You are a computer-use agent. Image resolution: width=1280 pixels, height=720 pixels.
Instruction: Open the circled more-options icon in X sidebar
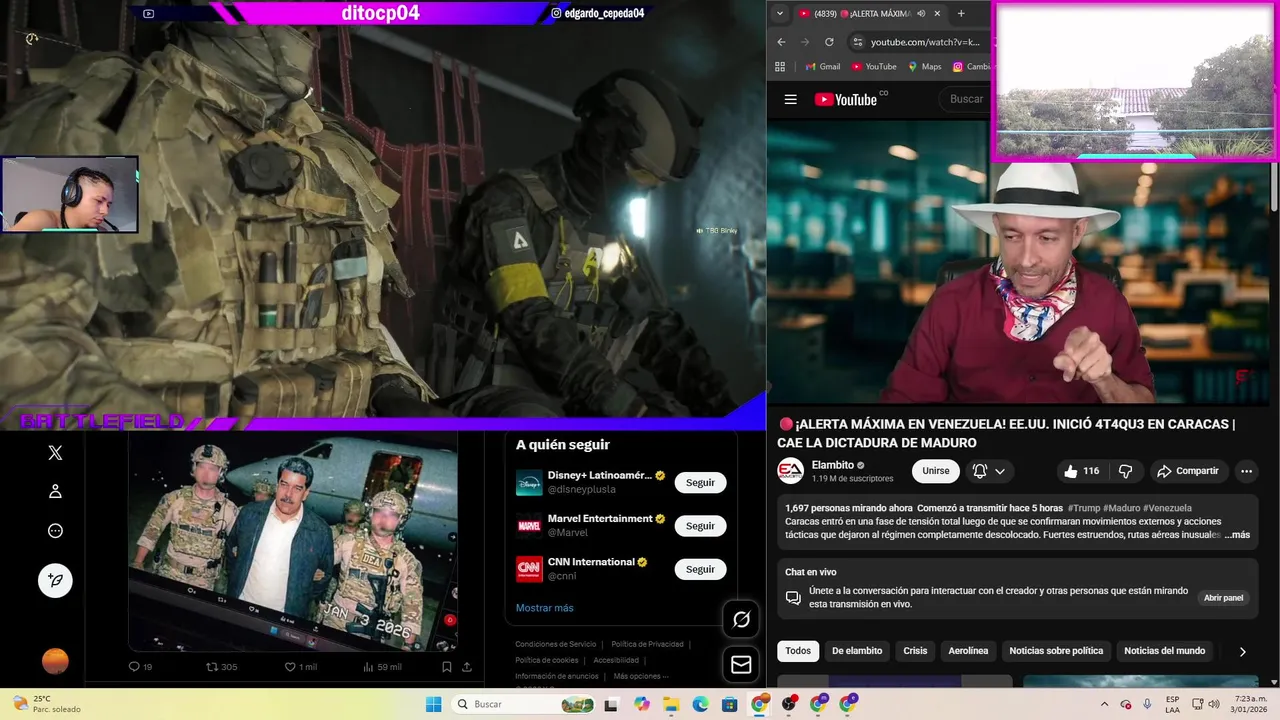point(55,531)
